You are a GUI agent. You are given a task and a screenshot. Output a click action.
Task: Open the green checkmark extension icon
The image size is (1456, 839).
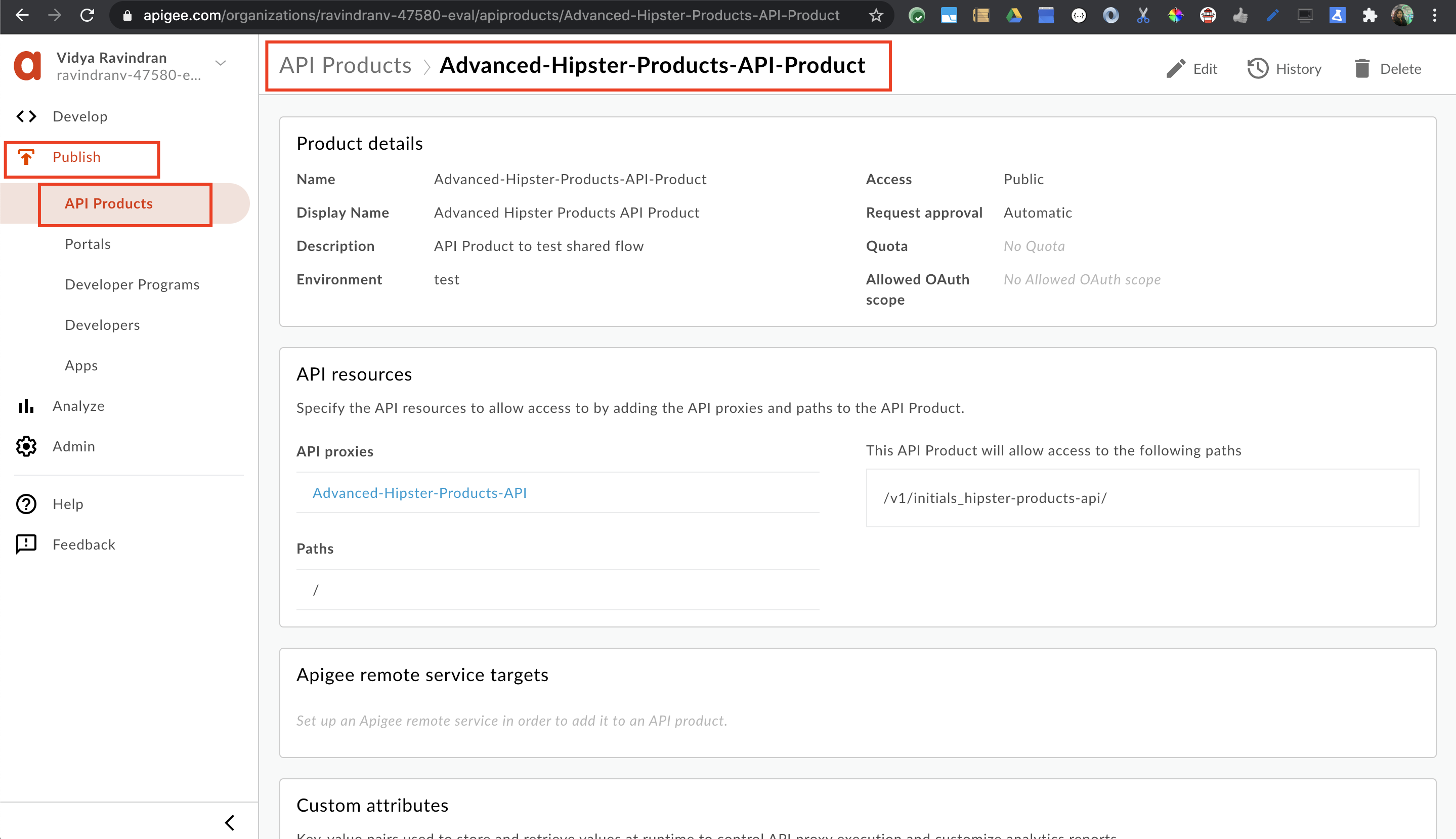[917, 16]
